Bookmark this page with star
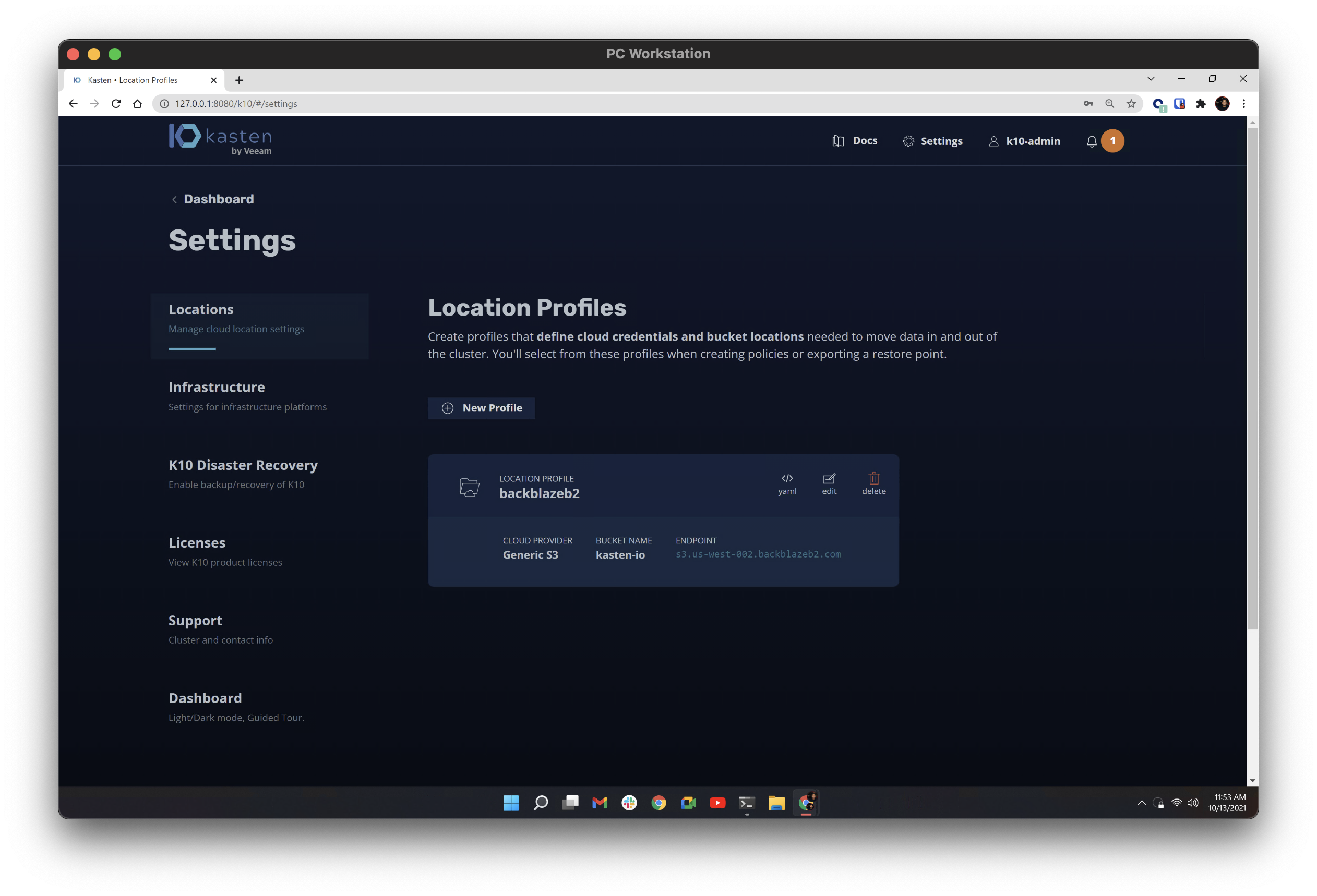Viewport: 1317px width, 896px height. [1131, 104]
